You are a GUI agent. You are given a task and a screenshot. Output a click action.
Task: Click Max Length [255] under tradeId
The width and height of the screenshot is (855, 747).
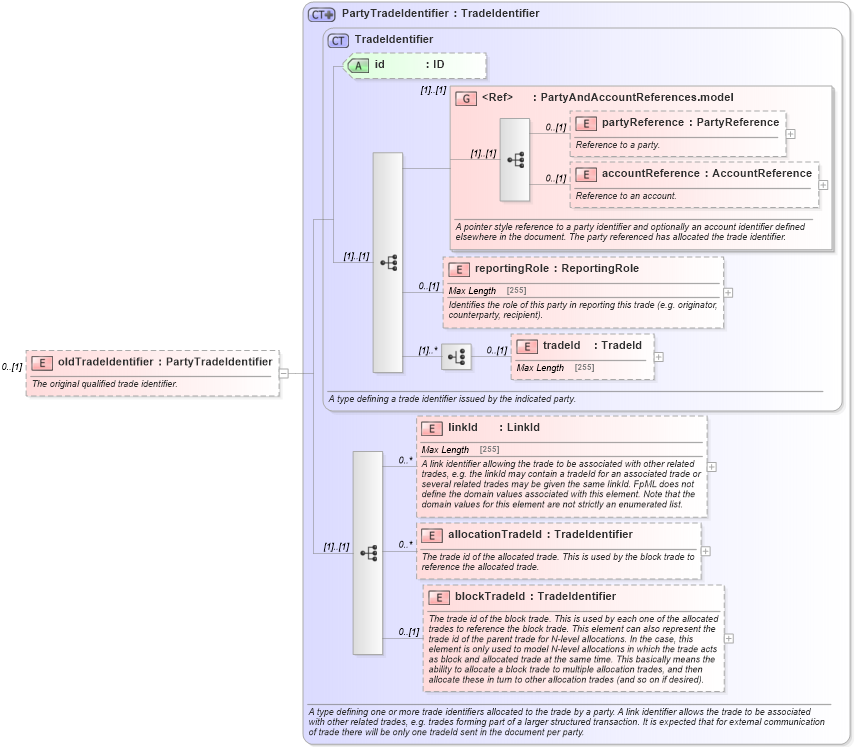(555, 368)
